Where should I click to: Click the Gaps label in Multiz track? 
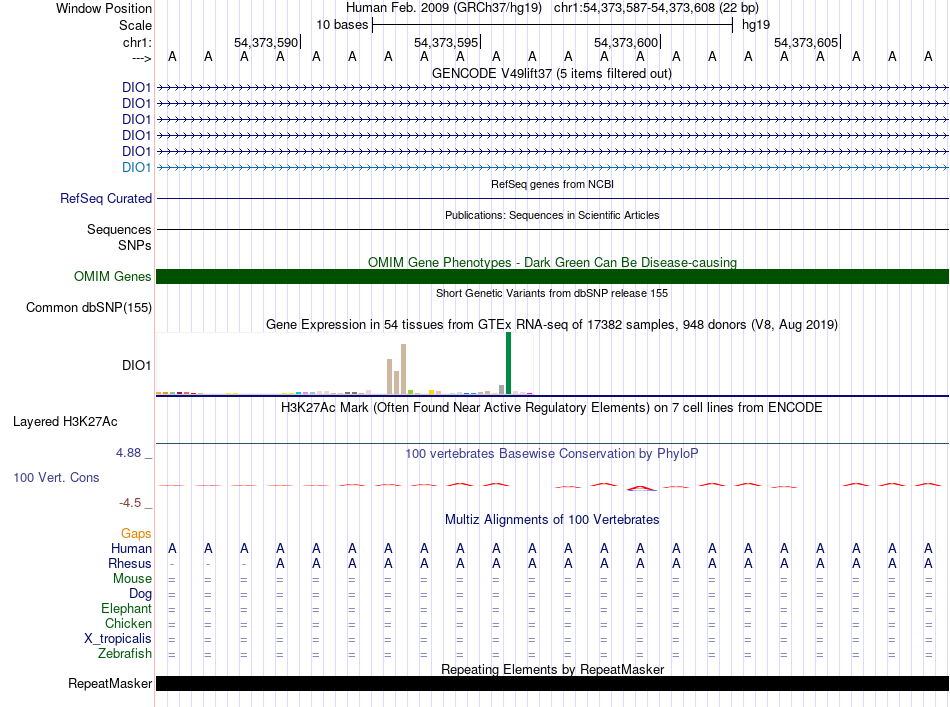click(x=136, y=534)
